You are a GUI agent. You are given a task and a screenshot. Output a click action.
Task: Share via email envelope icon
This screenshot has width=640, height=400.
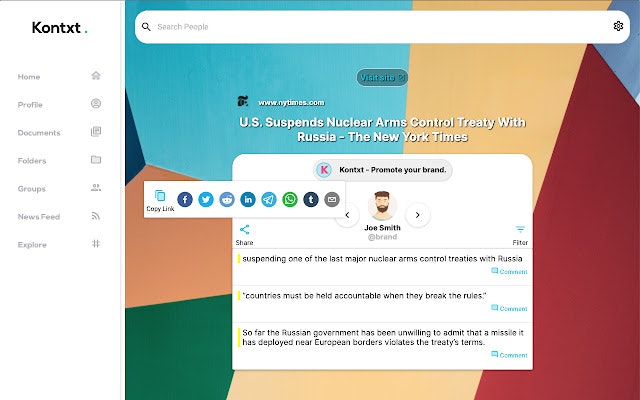click(332, 200)
